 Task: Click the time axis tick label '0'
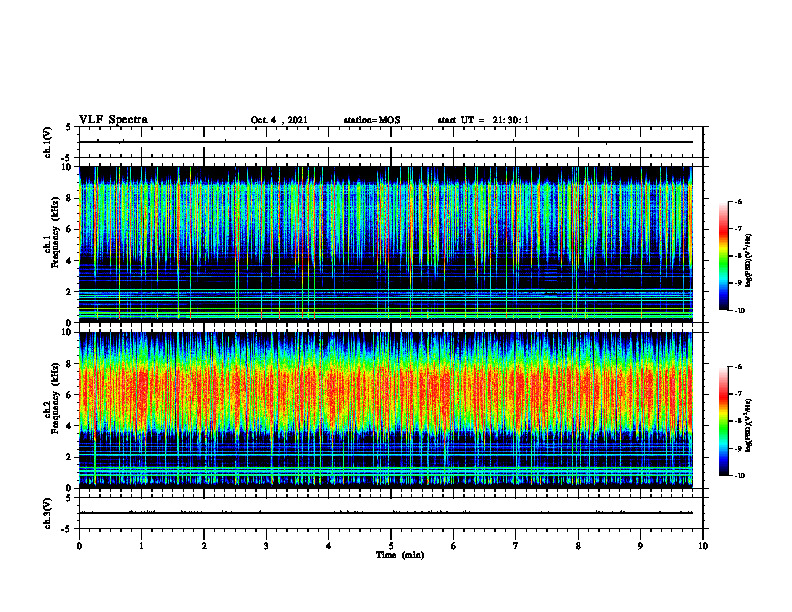point(79,546)
